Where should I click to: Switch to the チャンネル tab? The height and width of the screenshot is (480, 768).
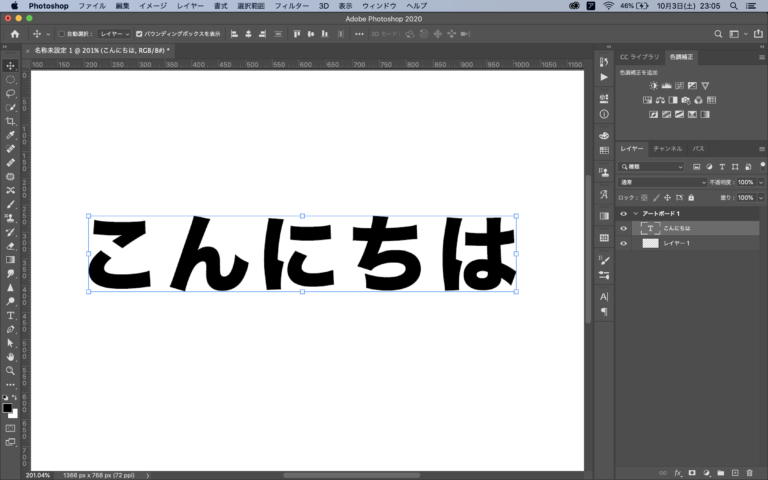(667, 149)
